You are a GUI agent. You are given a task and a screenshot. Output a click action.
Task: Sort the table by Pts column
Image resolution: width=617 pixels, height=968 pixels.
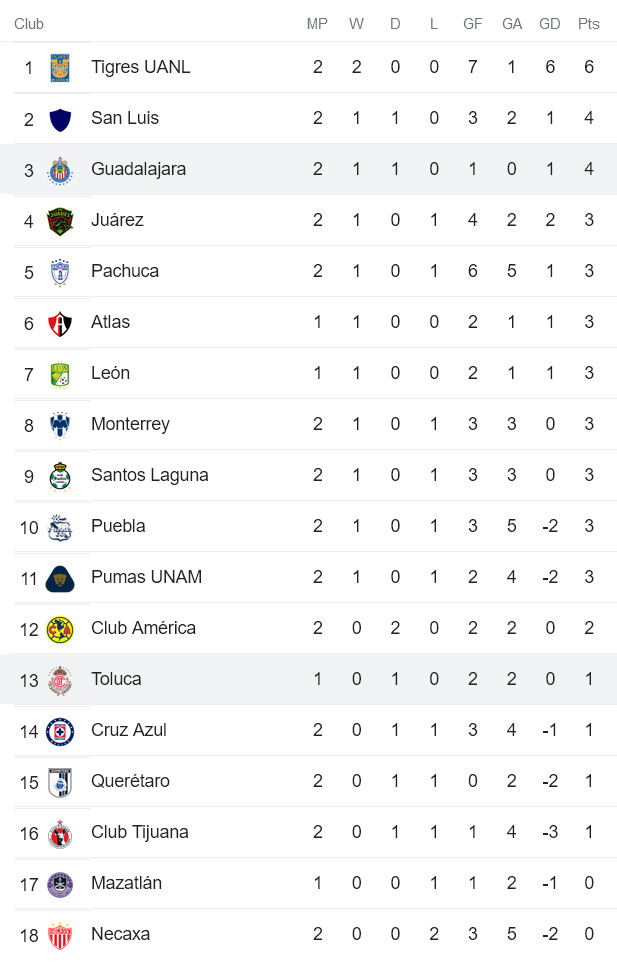pos(589,23)
